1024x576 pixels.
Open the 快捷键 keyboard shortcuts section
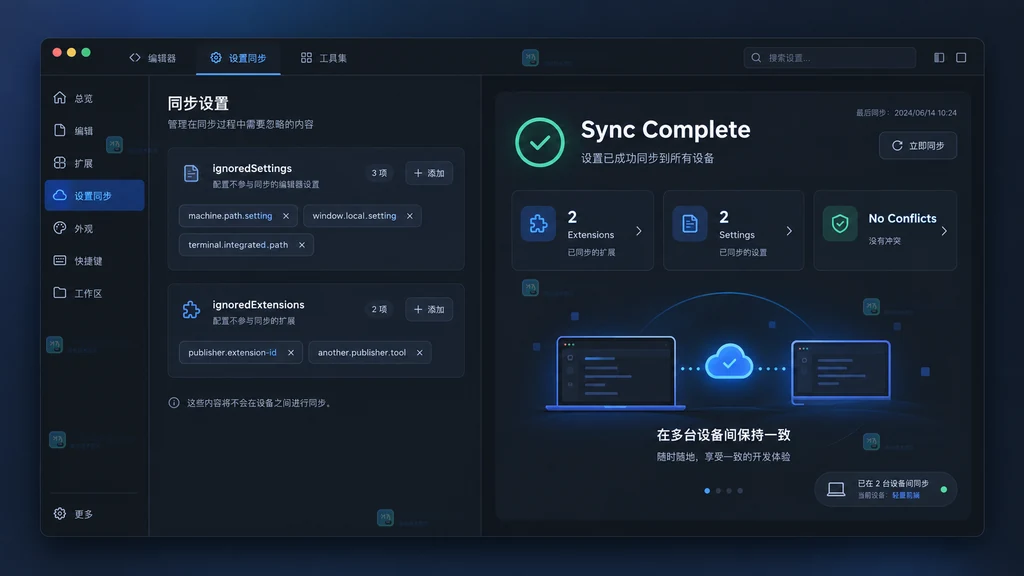coord(94,261)
